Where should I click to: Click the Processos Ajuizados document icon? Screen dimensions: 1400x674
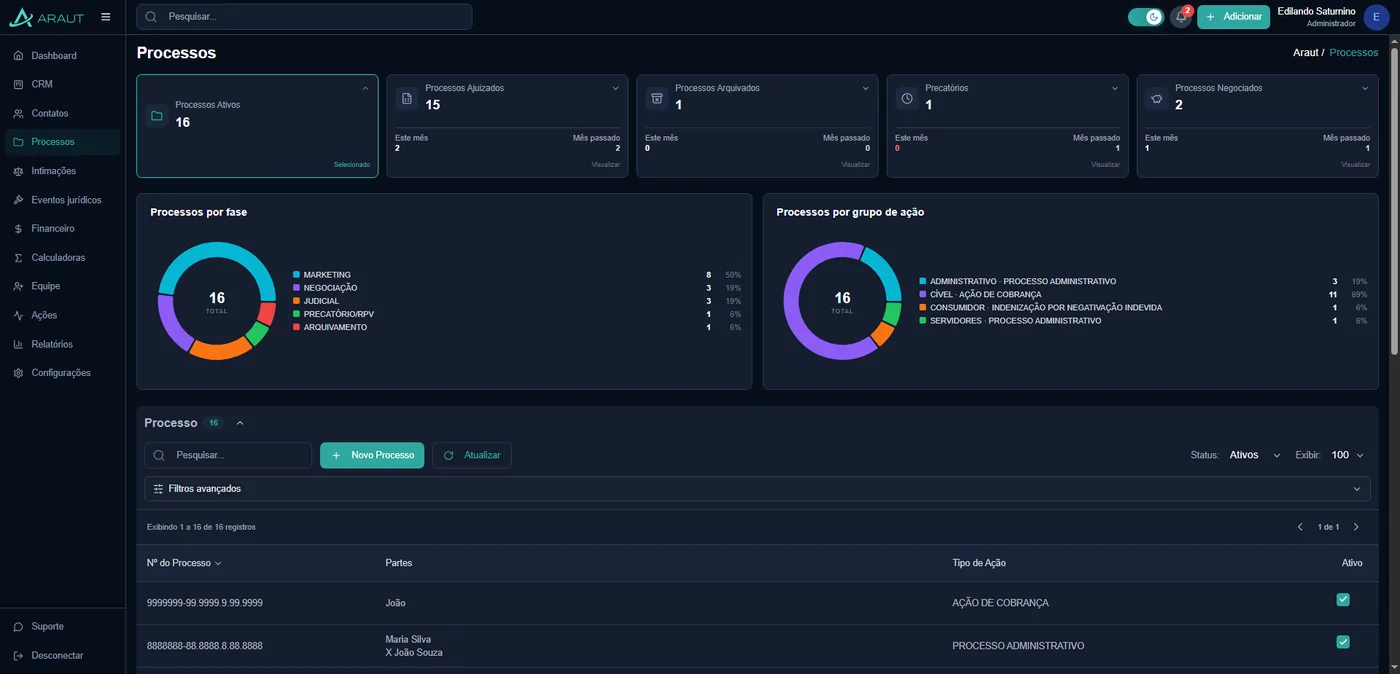(407, 98)
